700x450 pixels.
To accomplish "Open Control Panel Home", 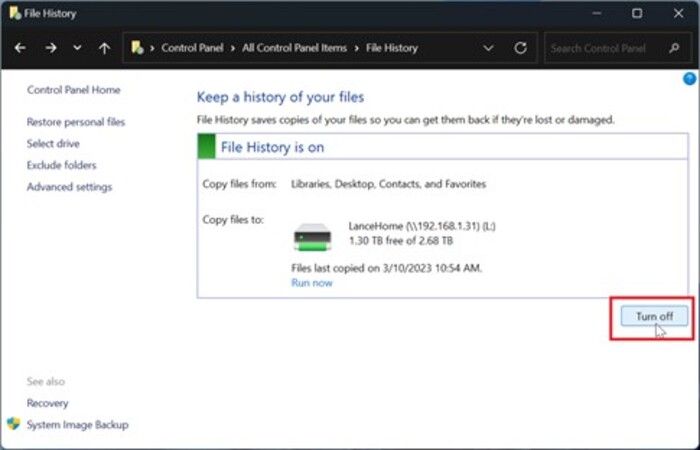I will 74,90.
